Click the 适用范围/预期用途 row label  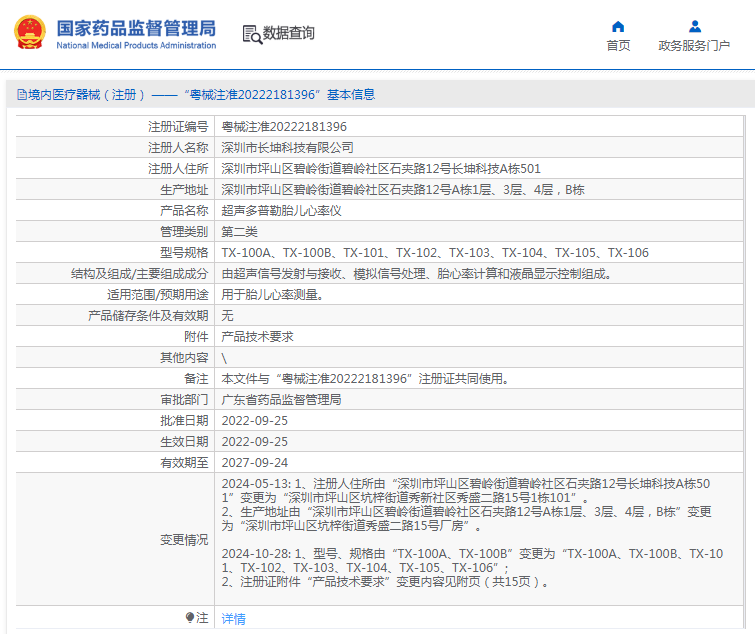coord(157,295)
